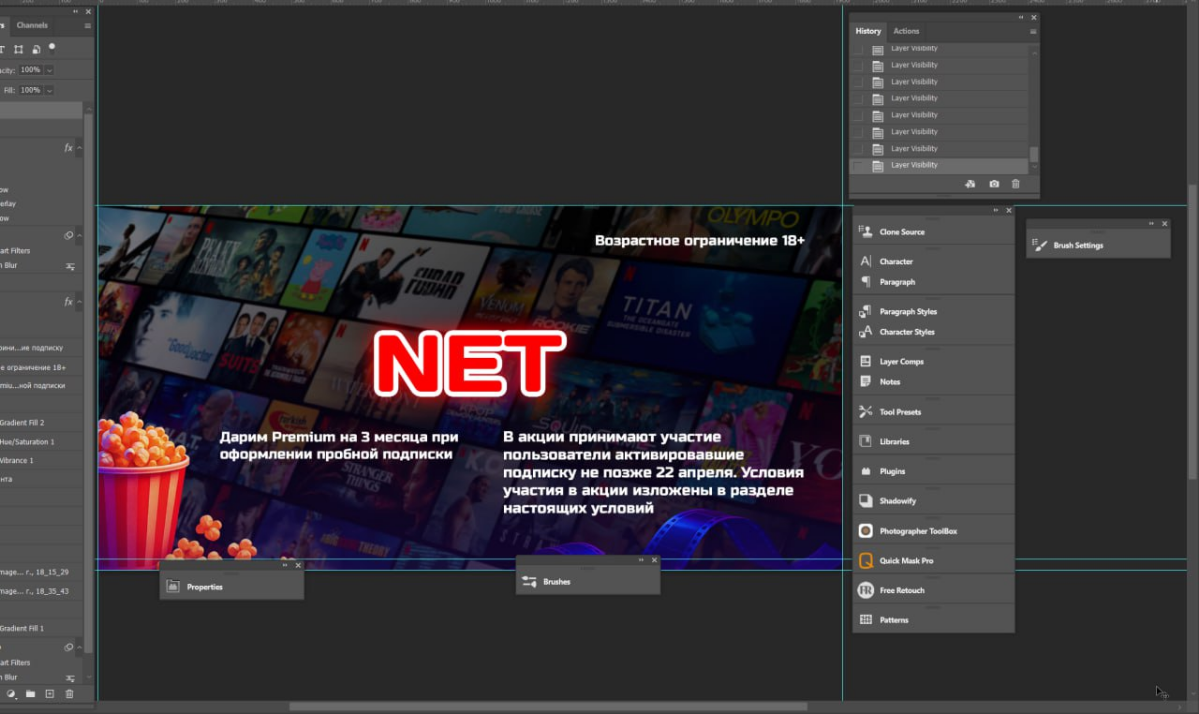Collapse effects of the top fx layer

pyautogui.click(x=80, y=148)
